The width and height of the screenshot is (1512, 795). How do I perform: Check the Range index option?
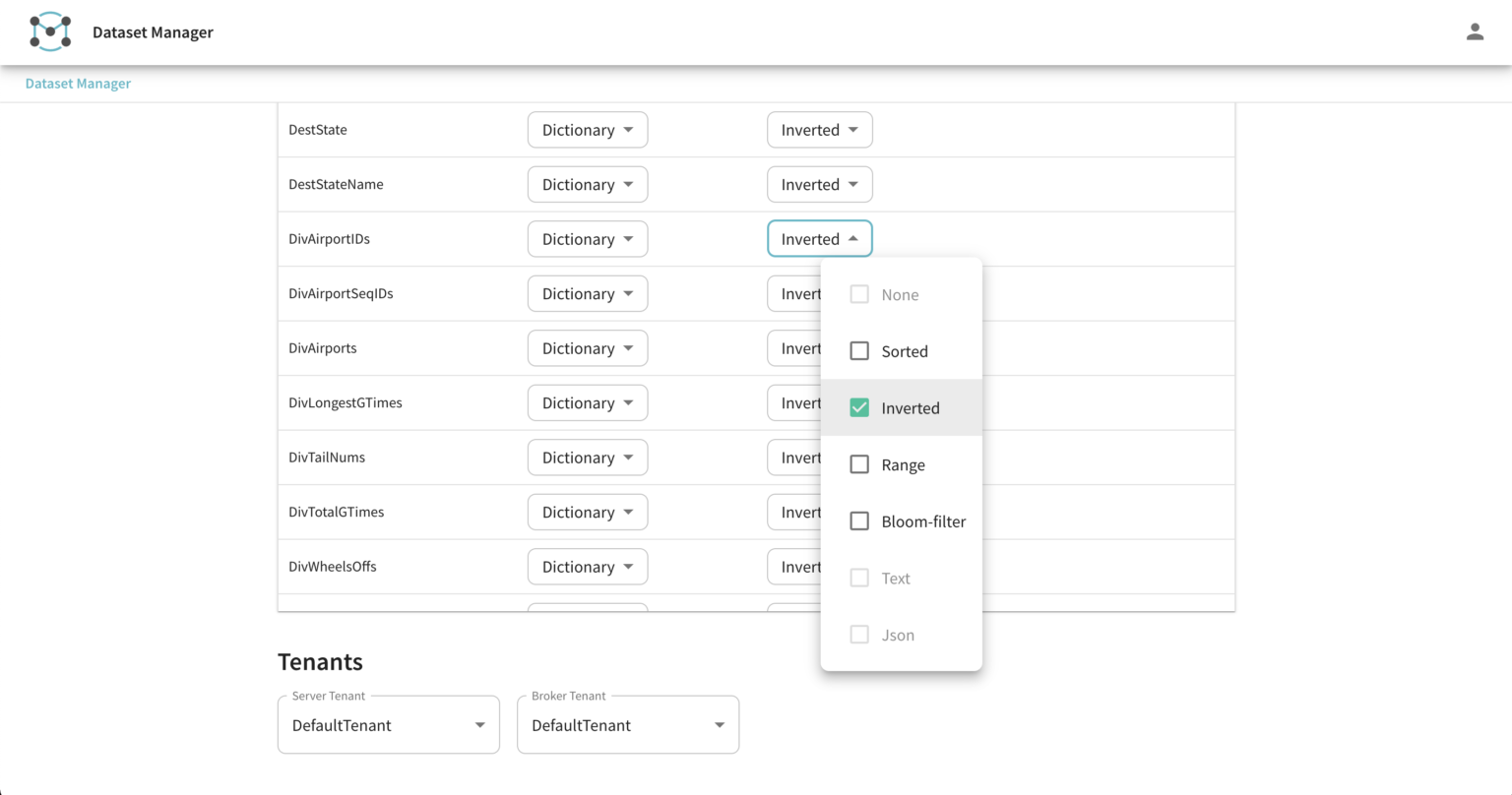click(858, 463)
